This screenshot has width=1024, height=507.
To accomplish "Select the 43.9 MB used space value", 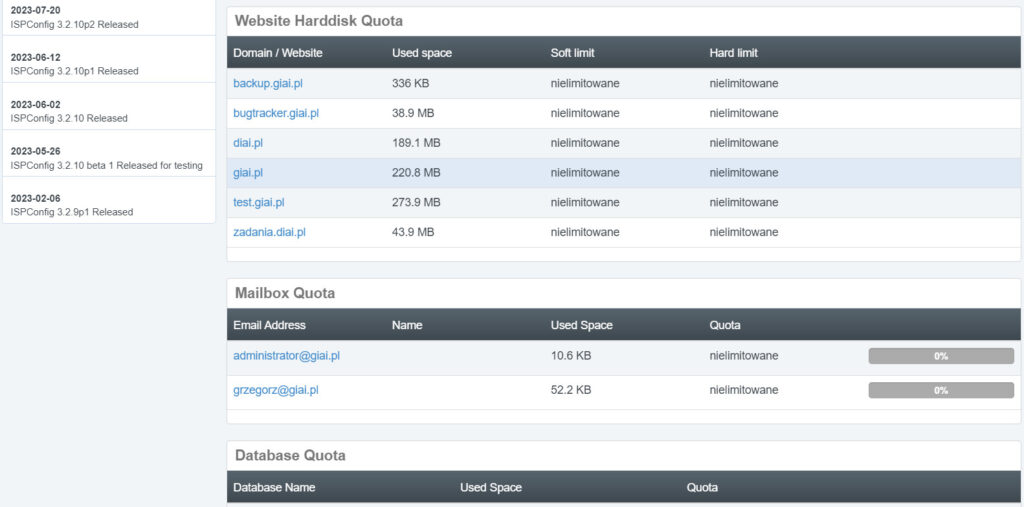I will pyautogui.click(x=413, y=232).
